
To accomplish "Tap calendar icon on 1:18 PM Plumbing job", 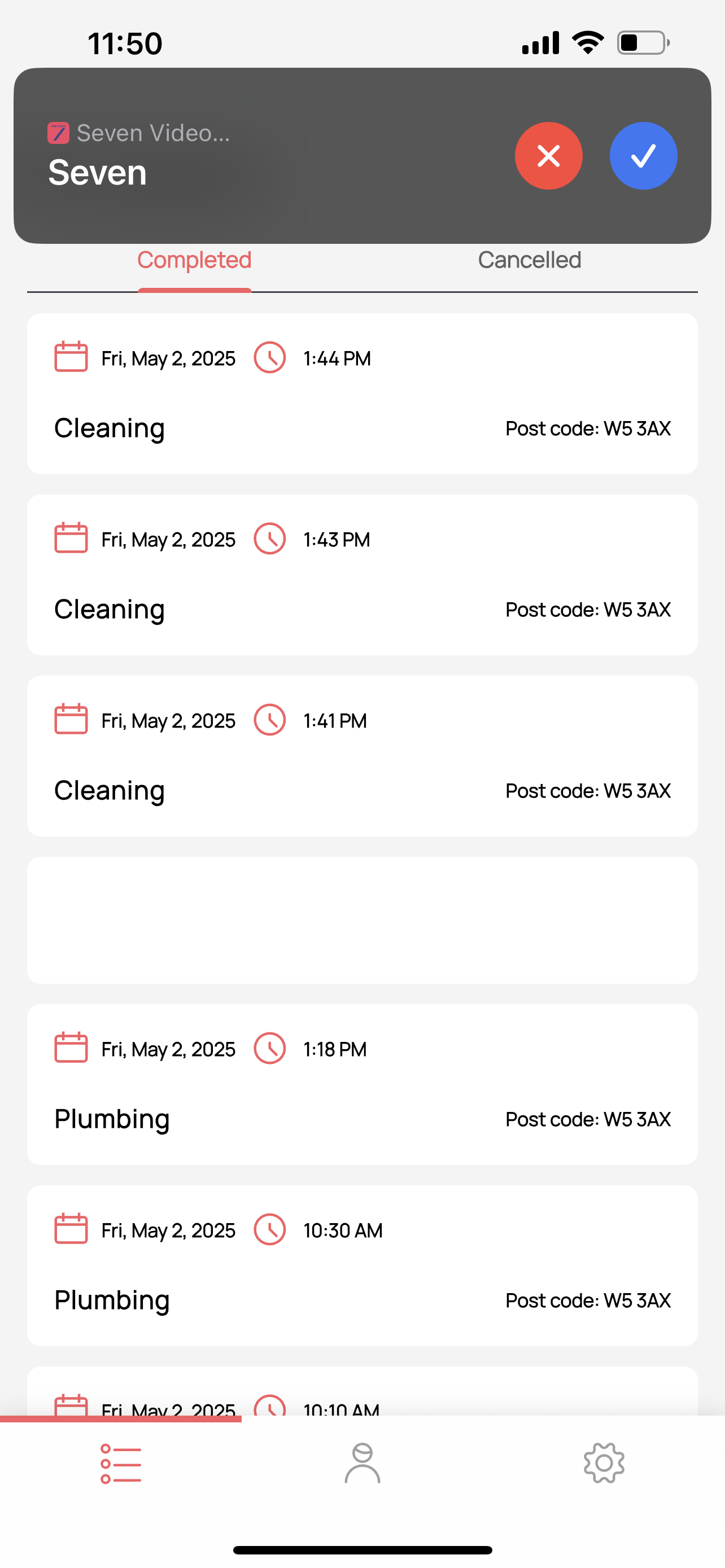I will click(71, 1048).
